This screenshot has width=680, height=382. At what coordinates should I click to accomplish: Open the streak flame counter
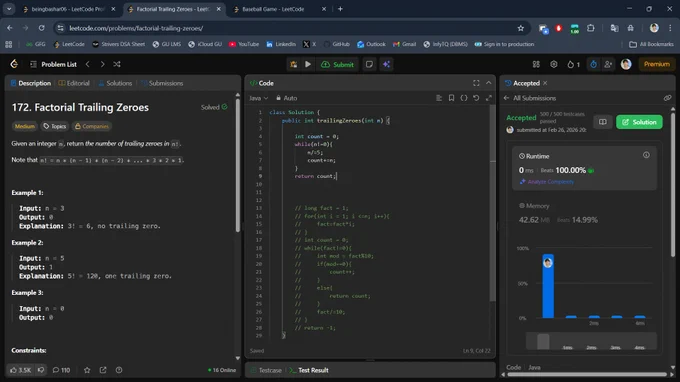pos(574,64)
